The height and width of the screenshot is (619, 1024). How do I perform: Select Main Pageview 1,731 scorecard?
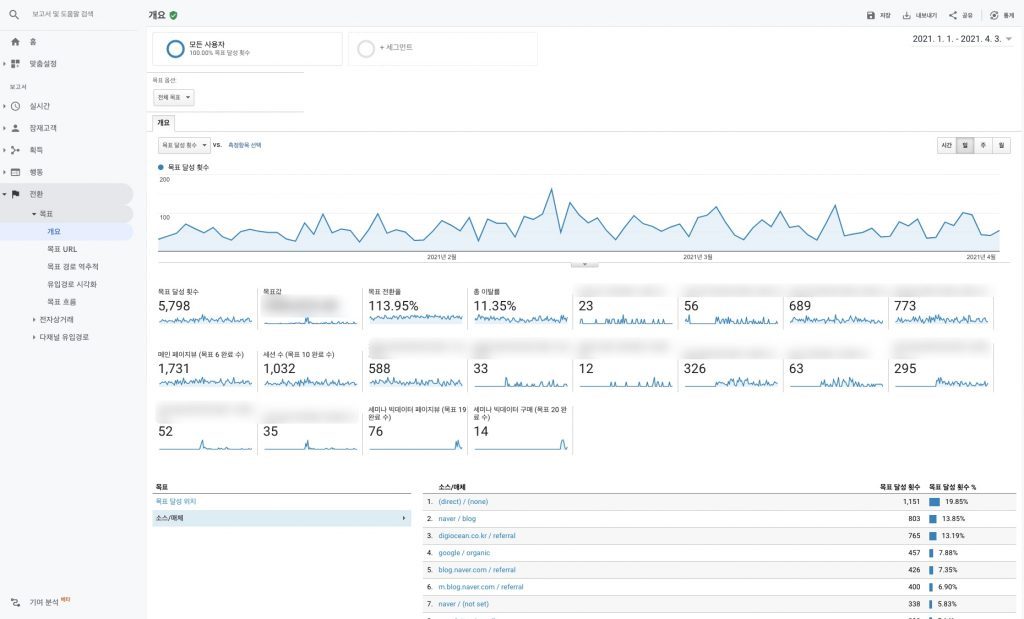tap(205, 370)
